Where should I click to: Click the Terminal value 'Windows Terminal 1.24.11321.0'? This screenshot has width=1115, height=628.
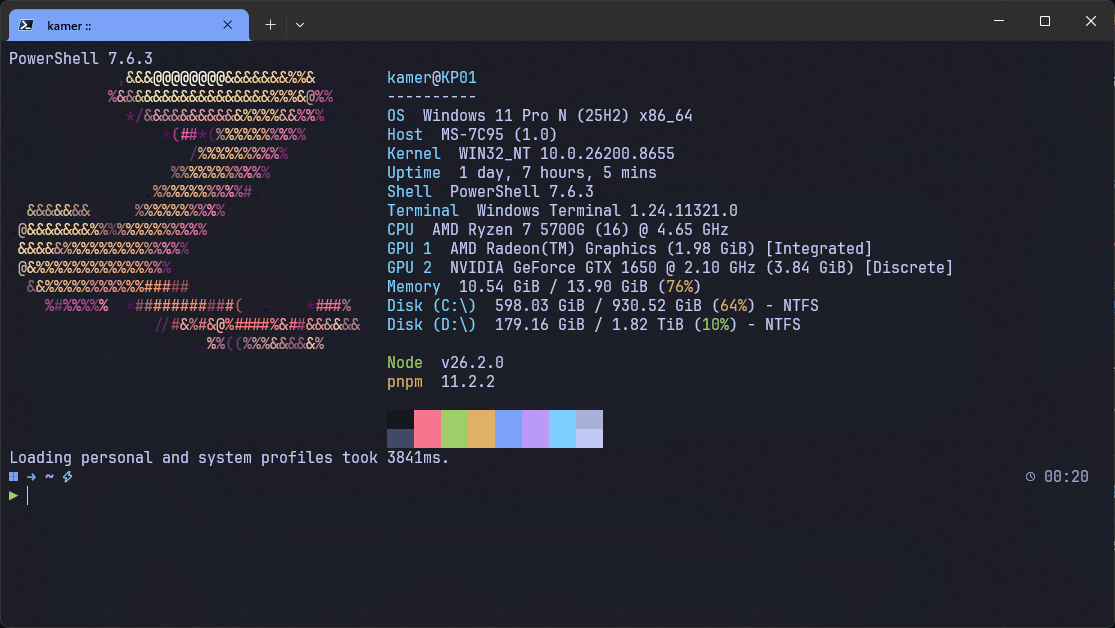(607, 211)
